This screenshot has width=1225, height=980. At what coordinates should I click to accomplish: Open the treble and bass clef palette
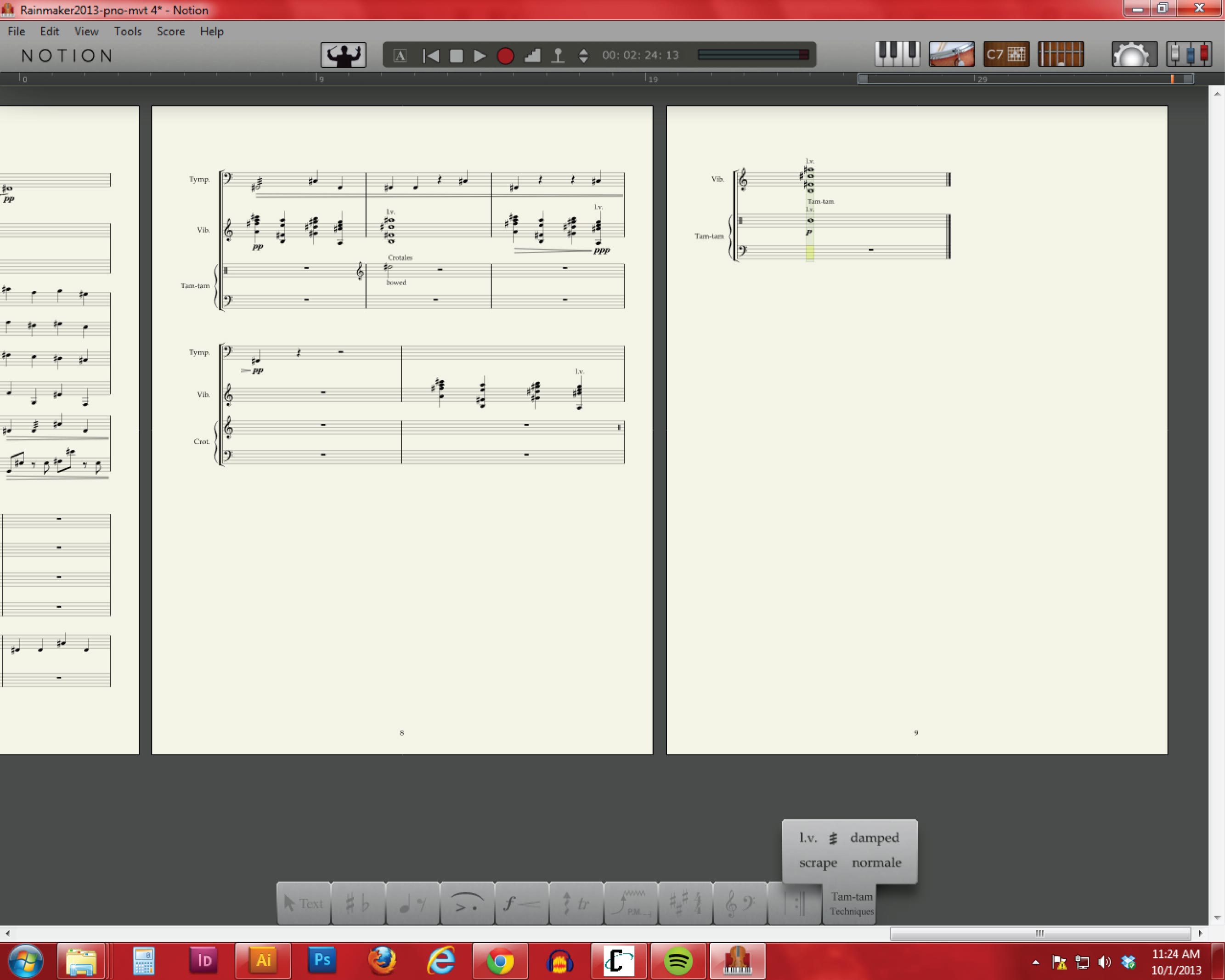(740, 903)
